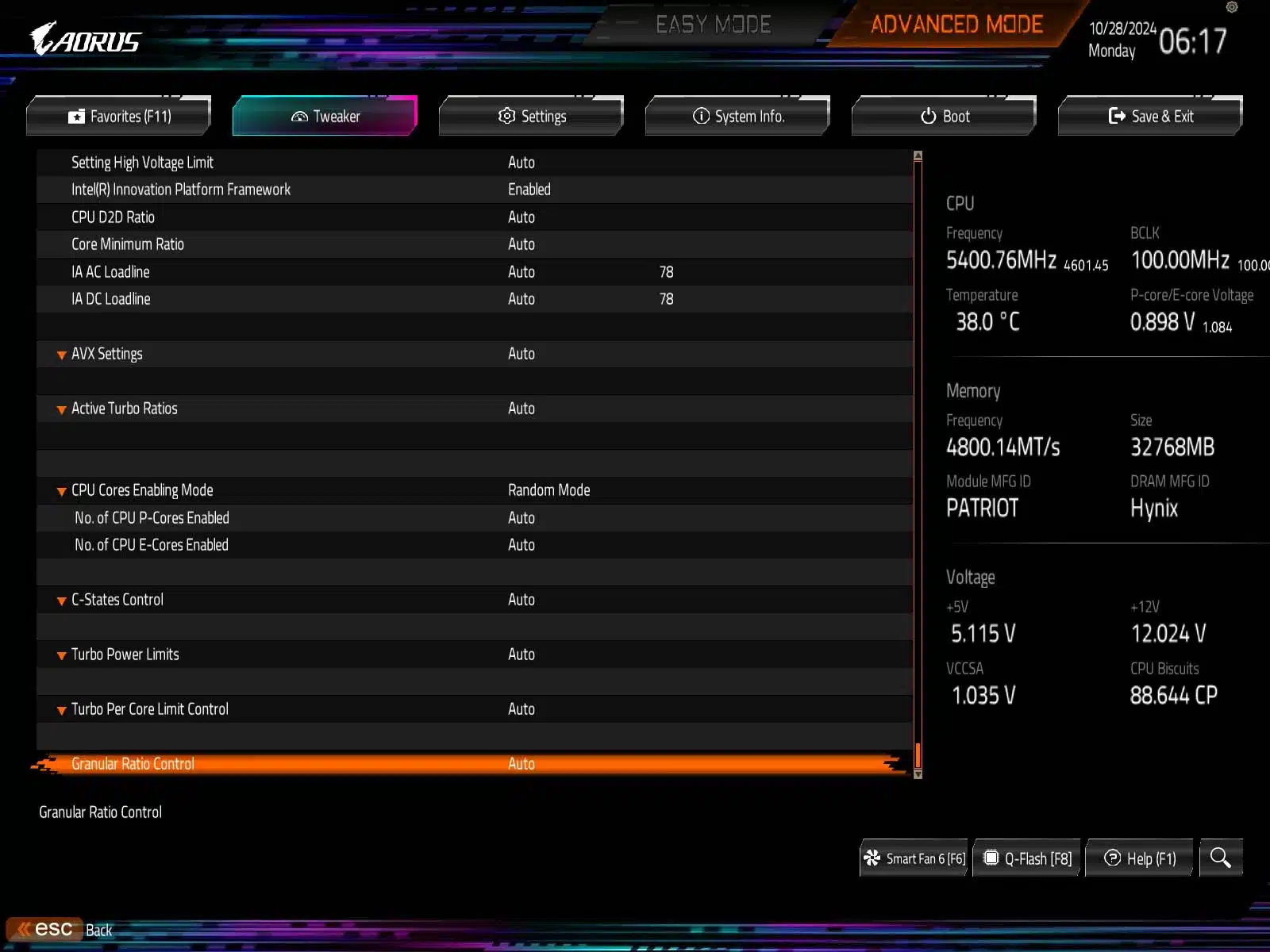Click IA DC Loadline value 78
This screenshot has width=1270, height=952.
tap(667, 299)
